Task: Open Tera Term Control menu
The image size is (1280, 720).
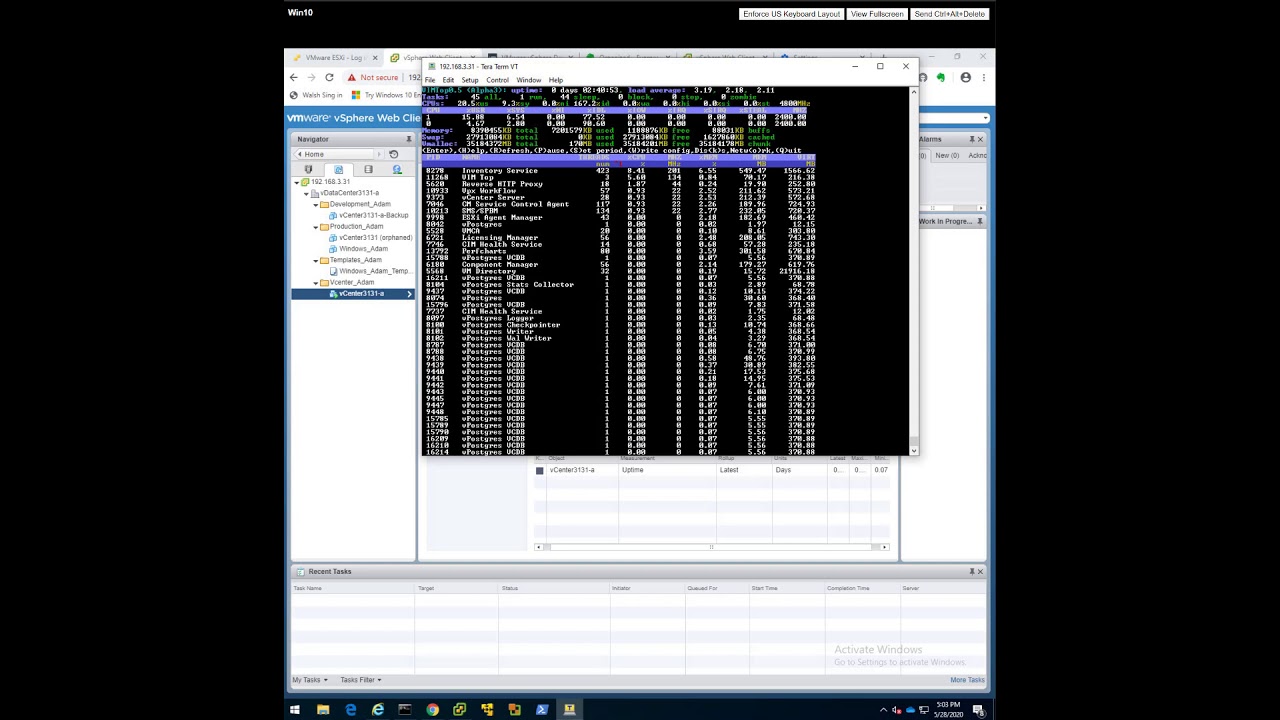Action: click(x=497, y=80)
